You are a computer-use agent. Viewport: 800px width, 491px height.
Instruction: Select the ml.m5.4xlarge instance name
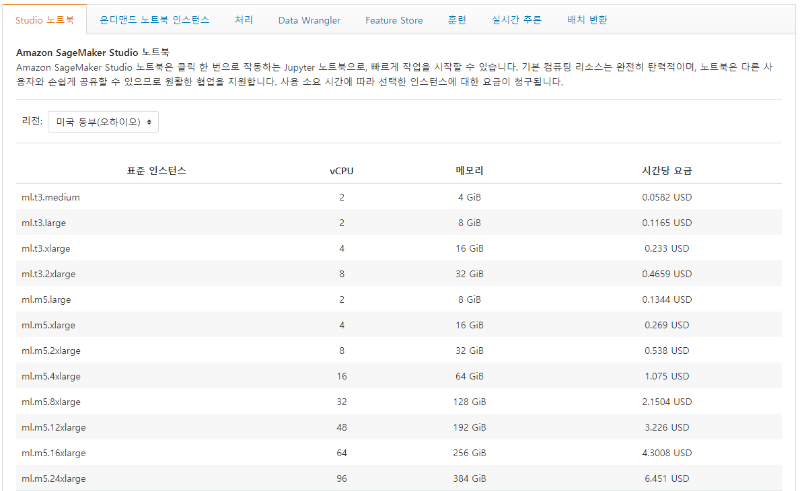pos(51,376)
